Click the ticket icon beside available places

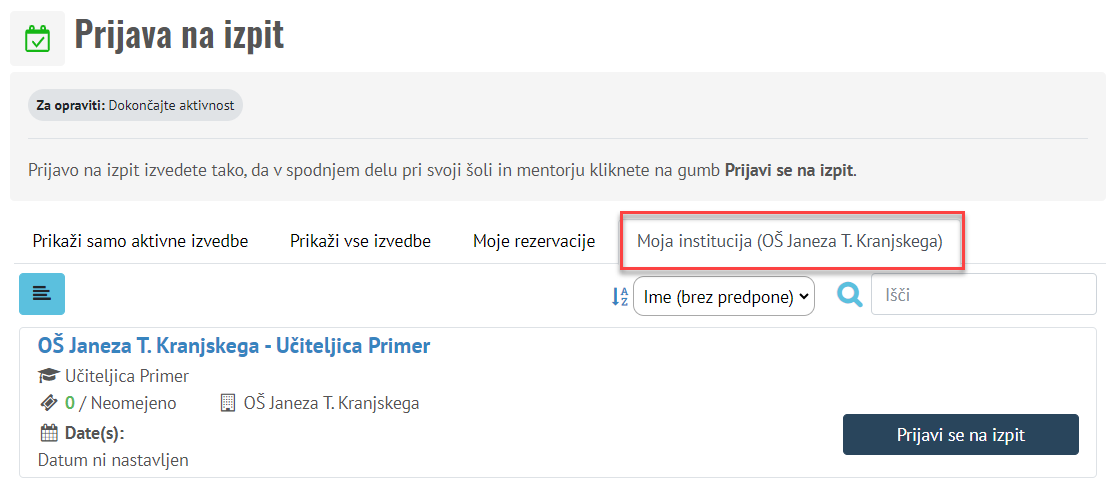point(48,404)
